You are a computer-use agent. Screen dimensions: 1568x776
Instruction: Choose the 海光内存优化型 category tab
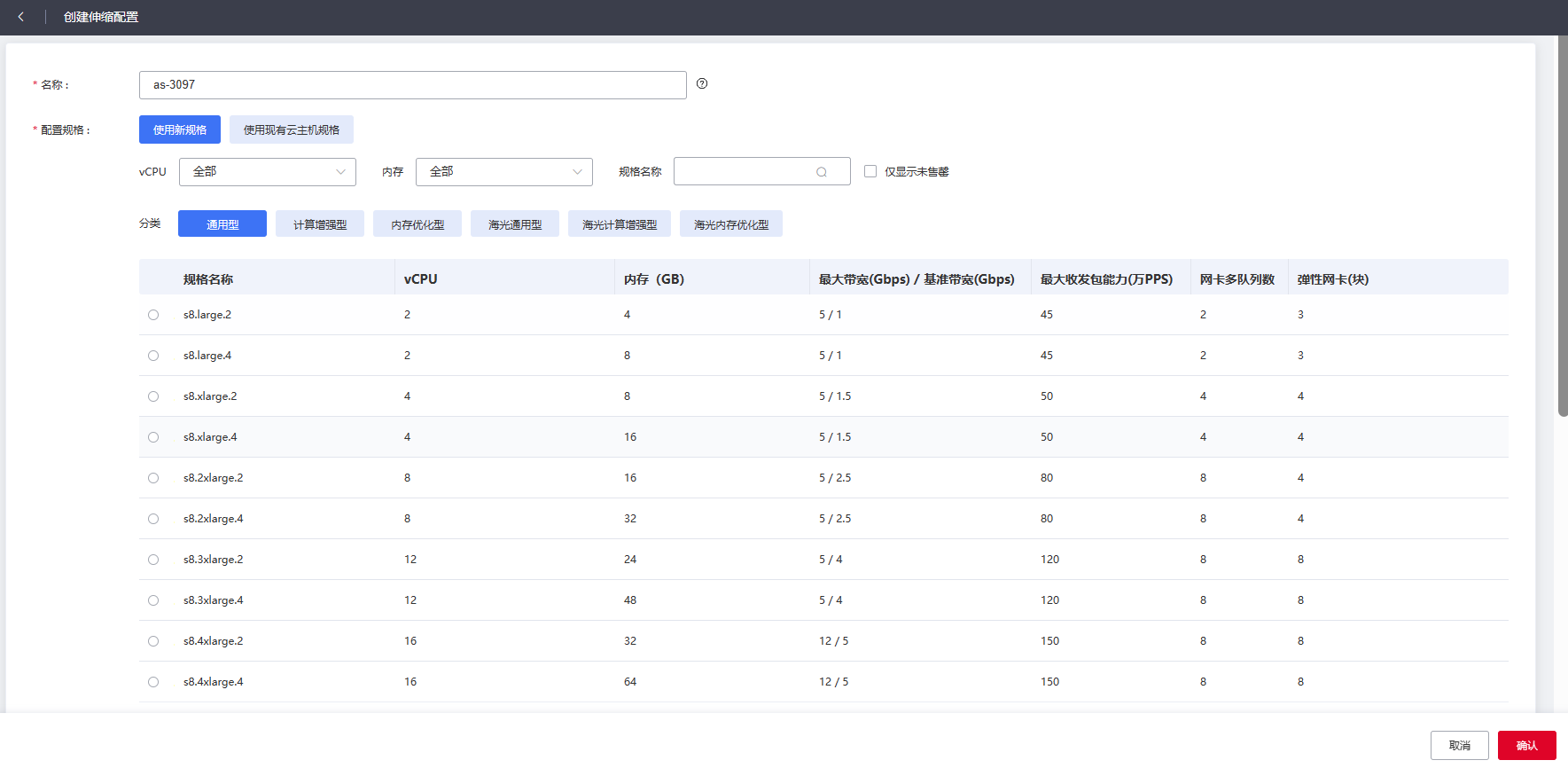pos(731,224)
